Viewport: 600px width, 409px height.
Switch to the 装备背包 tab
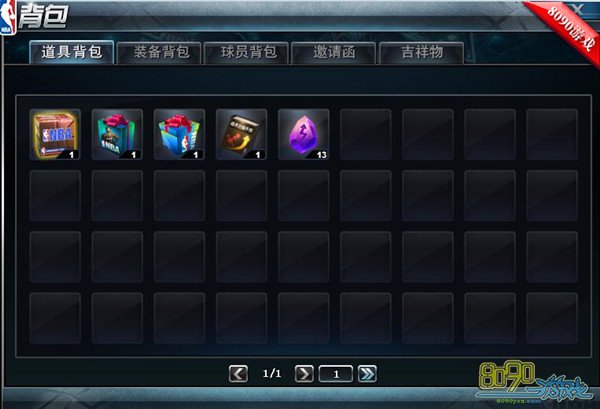[x=159, y=53]
